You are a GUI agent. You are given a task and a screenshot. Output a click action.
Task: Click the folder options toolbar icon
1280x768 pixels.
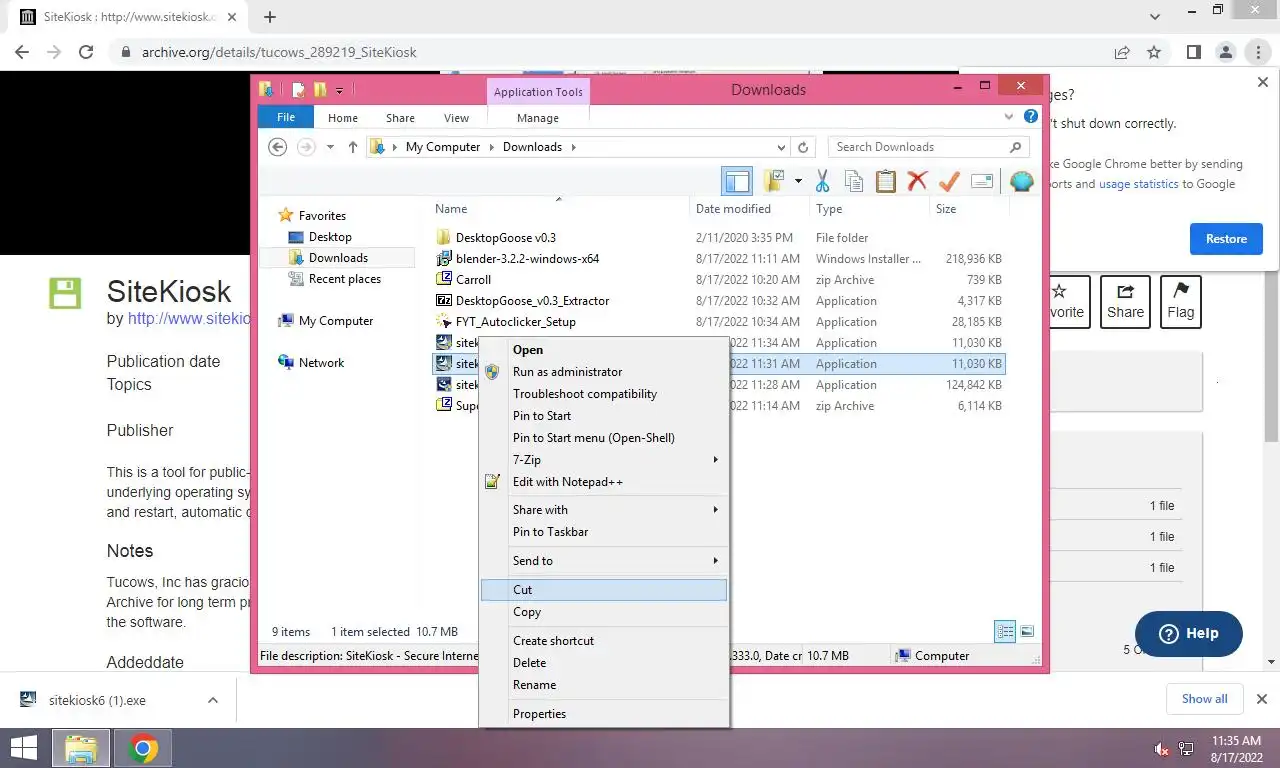pyautogui.click(x=773, y=181)
